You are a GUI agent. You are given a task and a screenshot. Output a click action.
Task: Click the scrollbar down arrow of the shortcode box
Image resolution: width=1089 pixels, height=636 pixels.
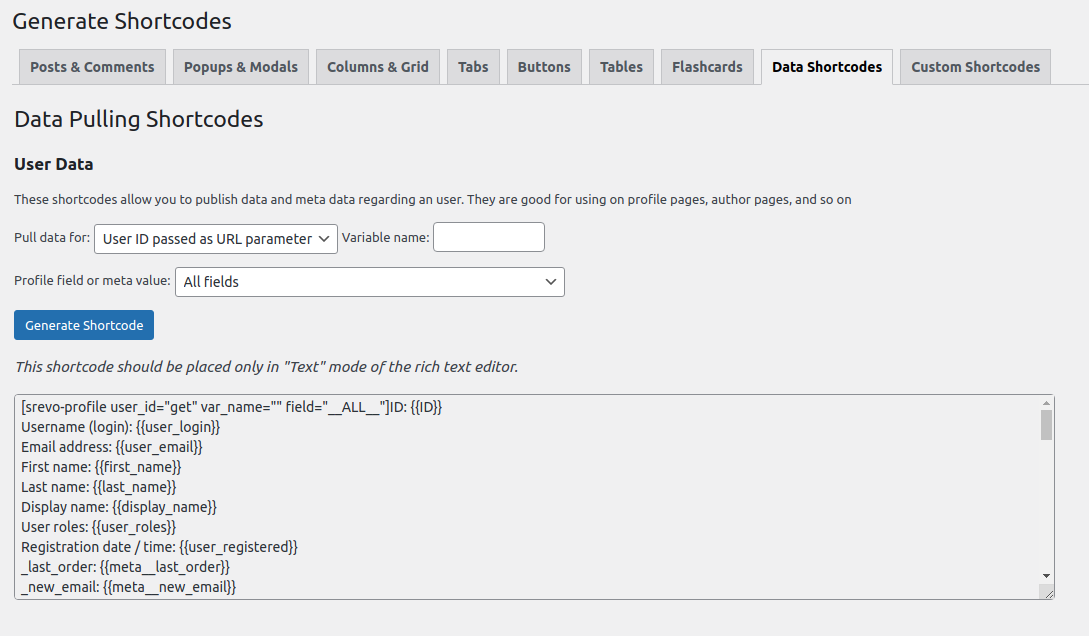pyautogui.click(x=1045, y=575)
